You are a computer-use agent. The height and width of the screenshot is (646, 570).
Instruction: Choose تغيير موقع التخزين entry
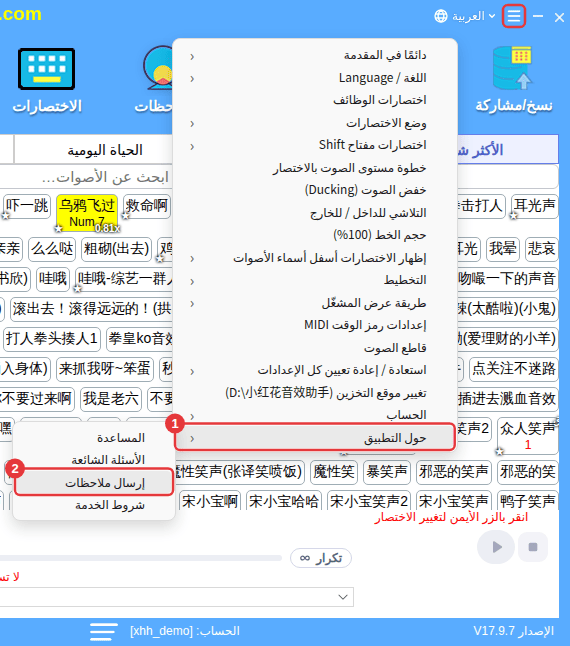(315, 393)
